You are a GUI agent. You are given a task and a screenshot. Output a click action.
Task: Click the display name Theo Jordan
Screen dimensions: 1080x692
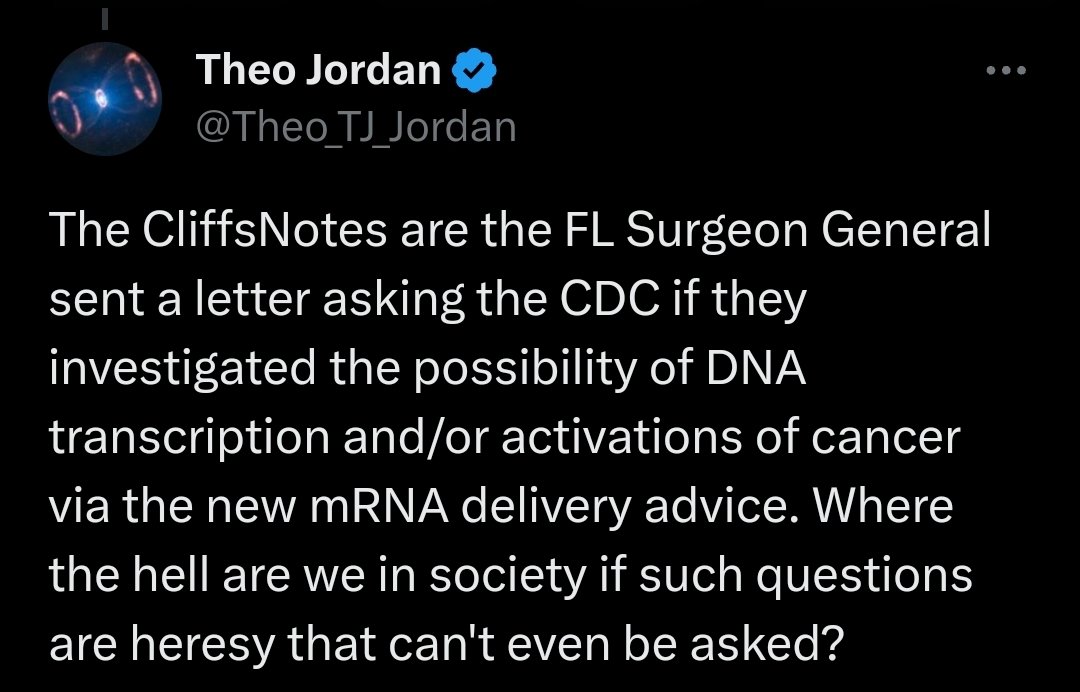(x=319, y=70)
